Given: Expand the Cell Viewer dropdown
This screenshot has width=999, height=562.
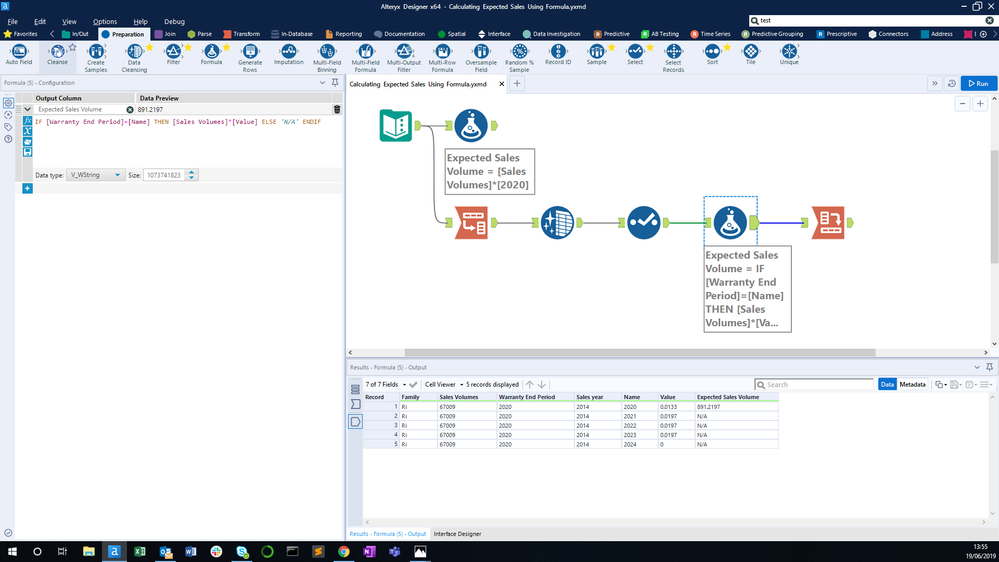Looking at the screenshot, I should [443, 384].
